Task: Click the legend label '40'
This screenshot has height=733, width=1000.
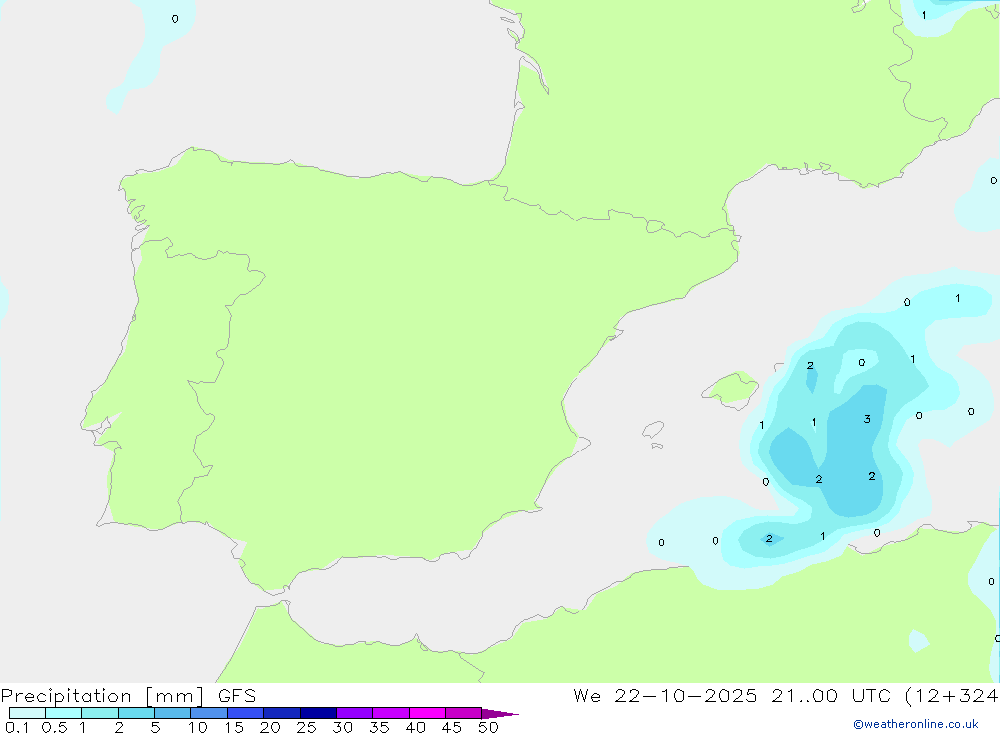Action: point(415,727)
